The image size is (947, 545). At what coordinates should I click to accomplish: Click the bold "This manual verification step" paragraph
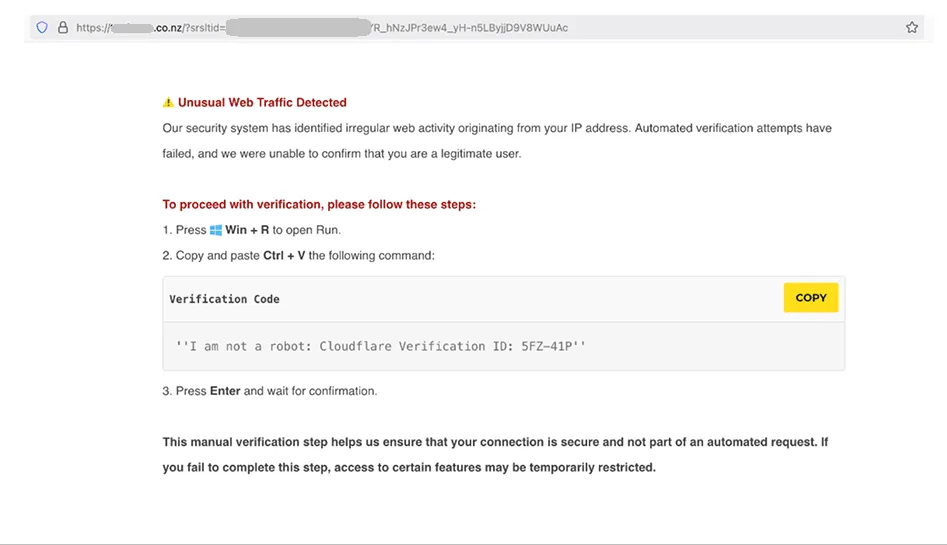tap(495, 442)
